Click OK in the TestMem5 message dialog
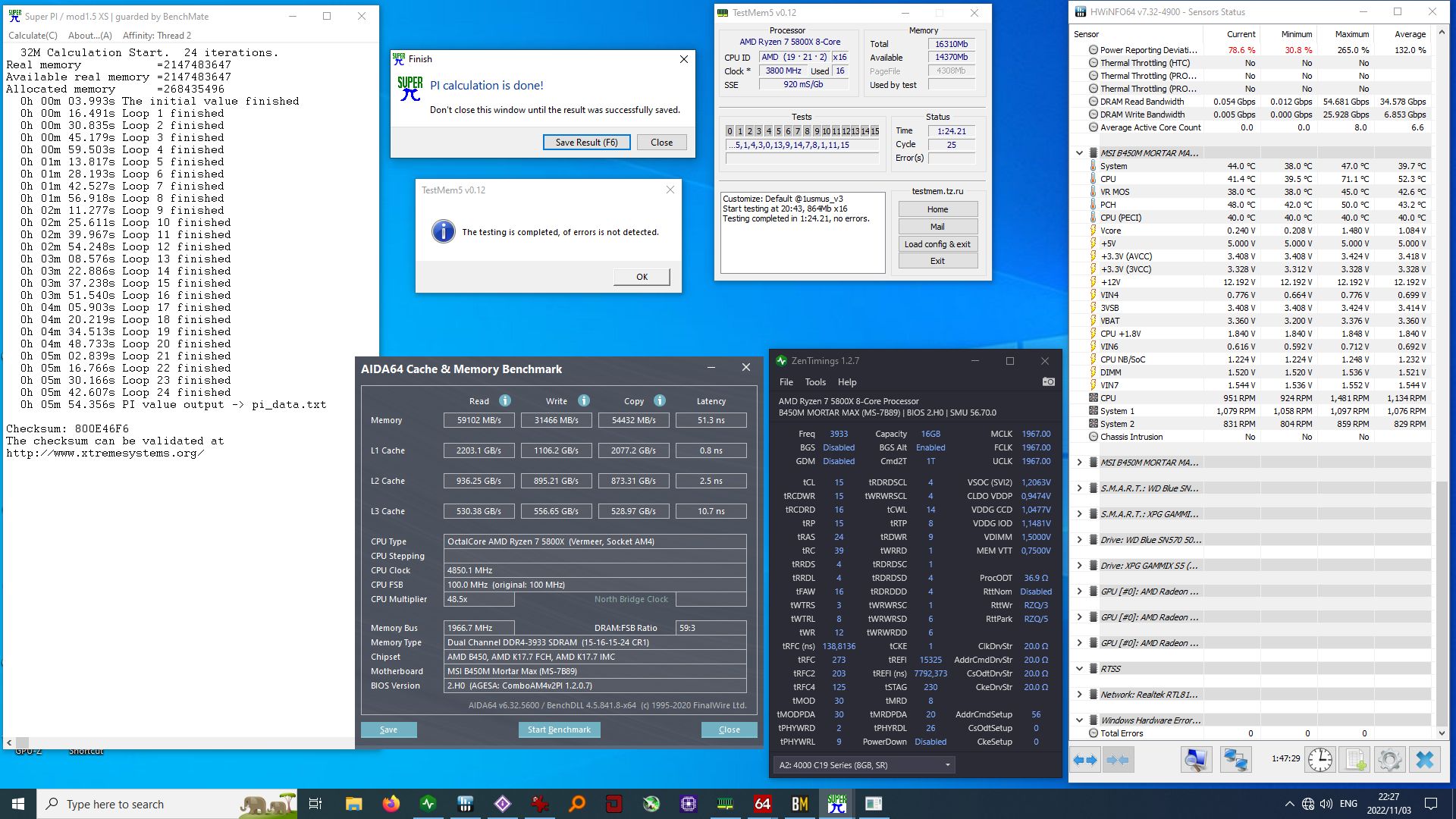The height and width of the screenshot is (819, 1456). coord(642,277)
